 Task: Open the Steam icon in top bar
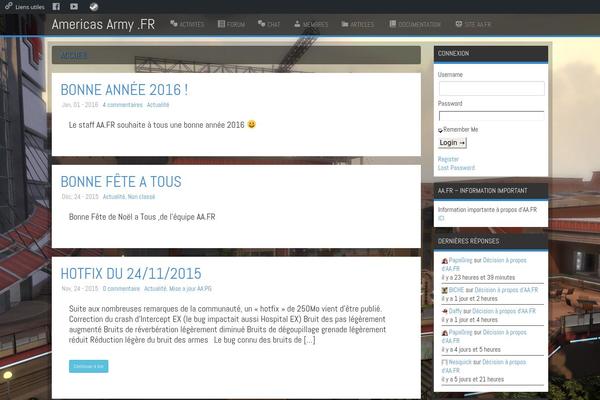pyautogui.click(x=94, y=7)
